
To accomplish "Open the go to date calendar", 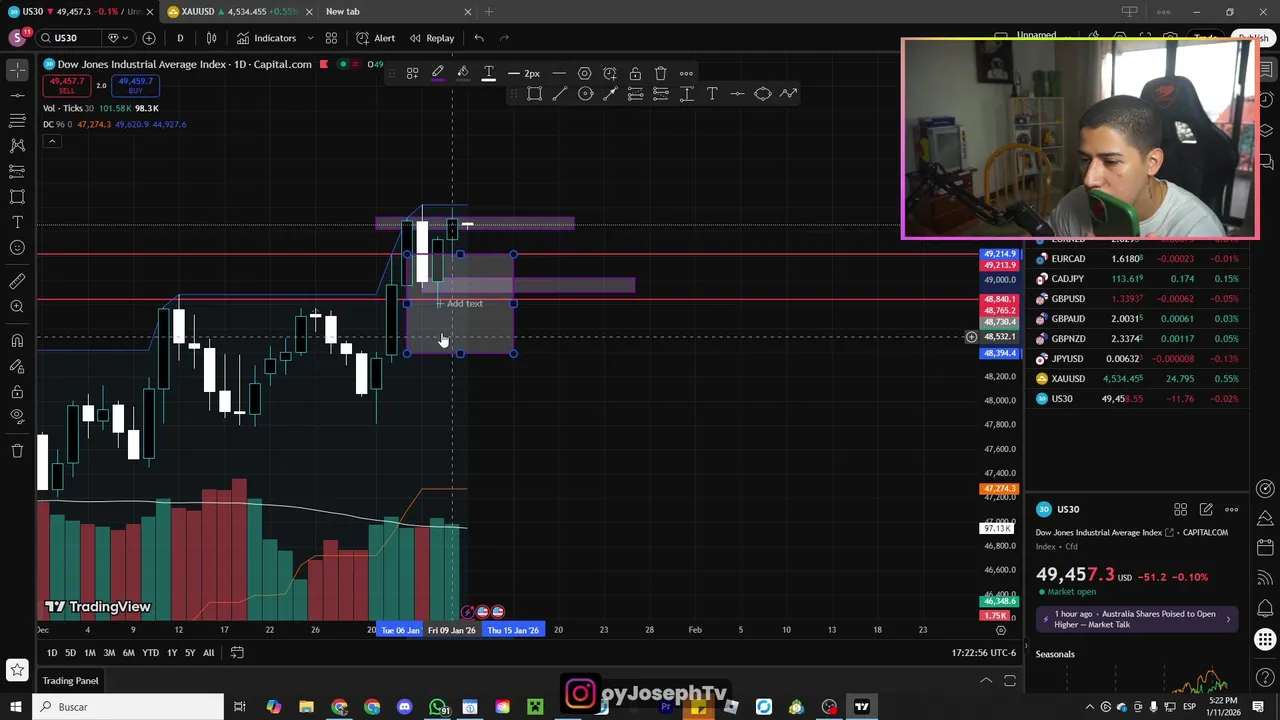I will pos(237,653).
